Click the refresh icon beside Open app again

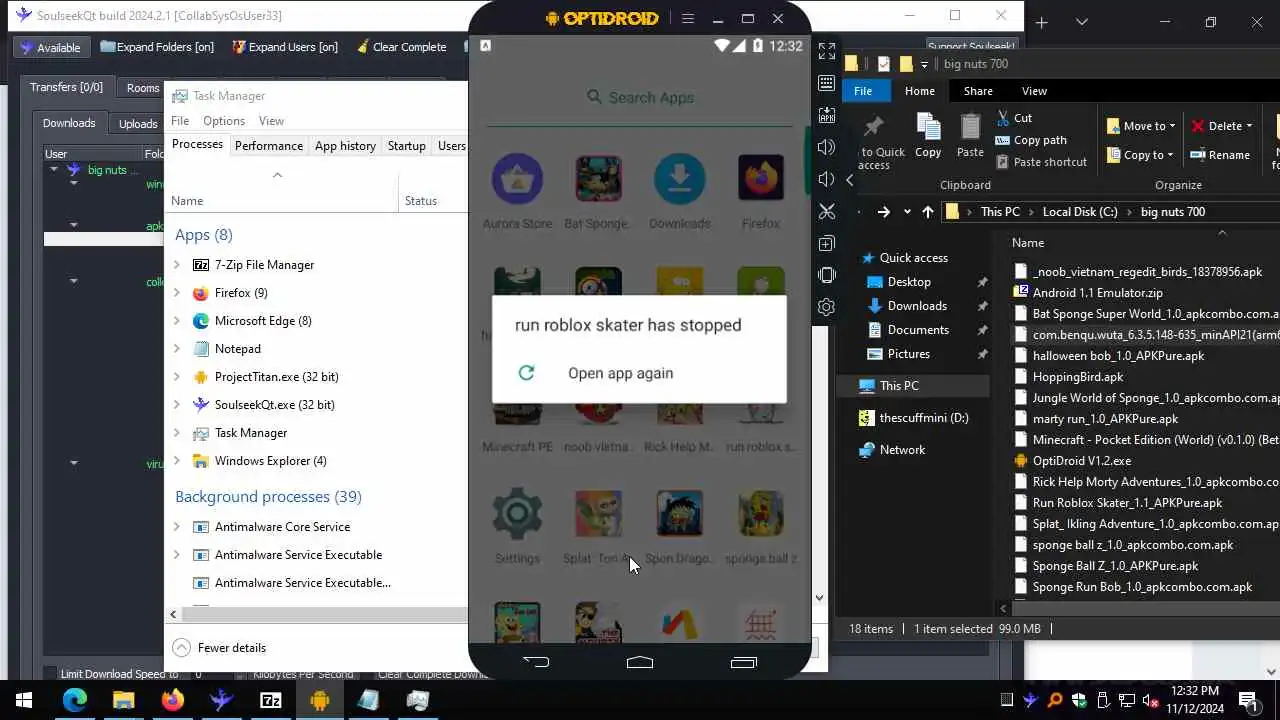click(x=526, y=373)
